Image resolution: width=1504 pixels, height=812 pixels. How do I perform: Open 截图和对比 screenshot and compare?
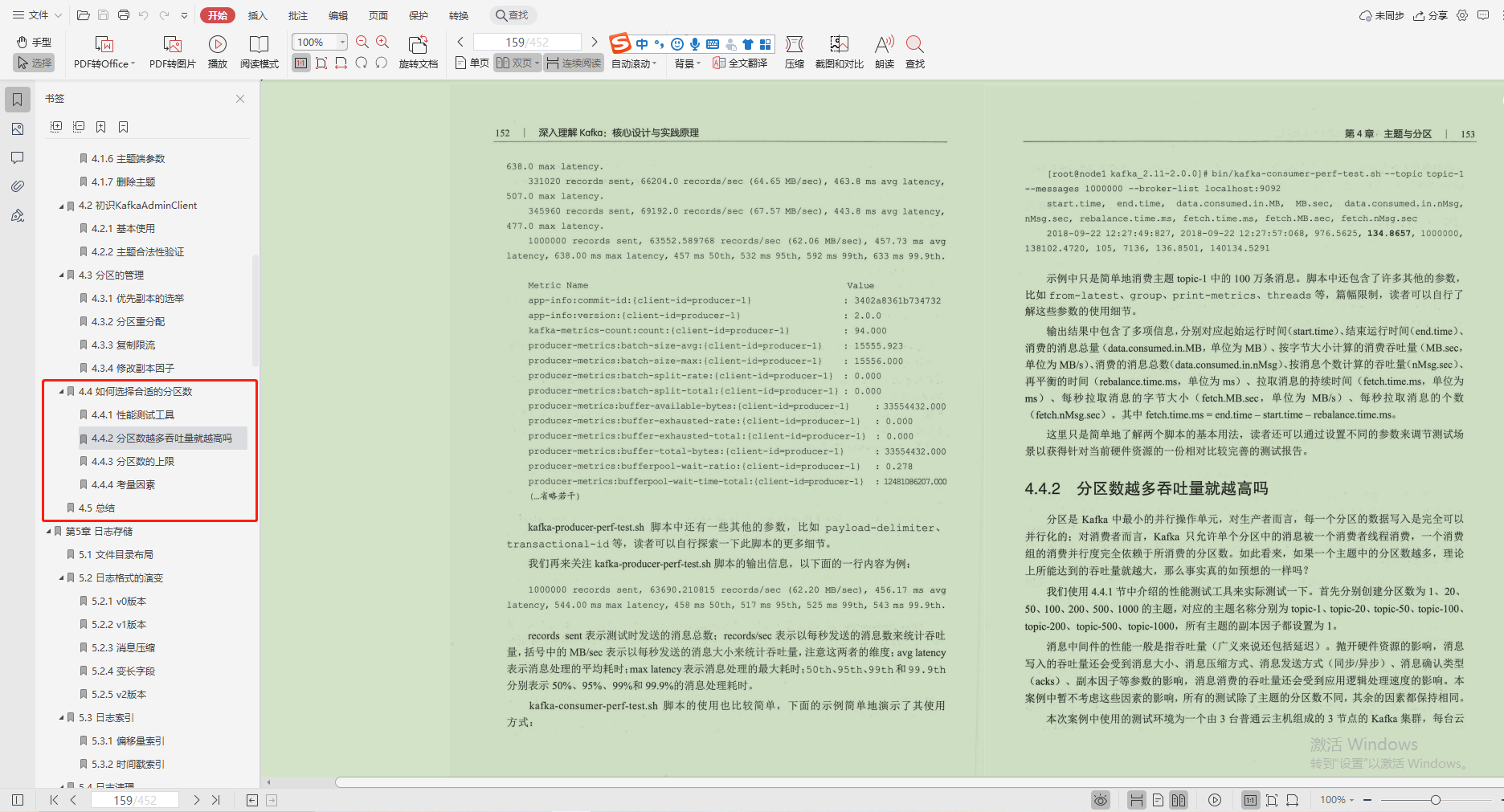coord(840,52)
